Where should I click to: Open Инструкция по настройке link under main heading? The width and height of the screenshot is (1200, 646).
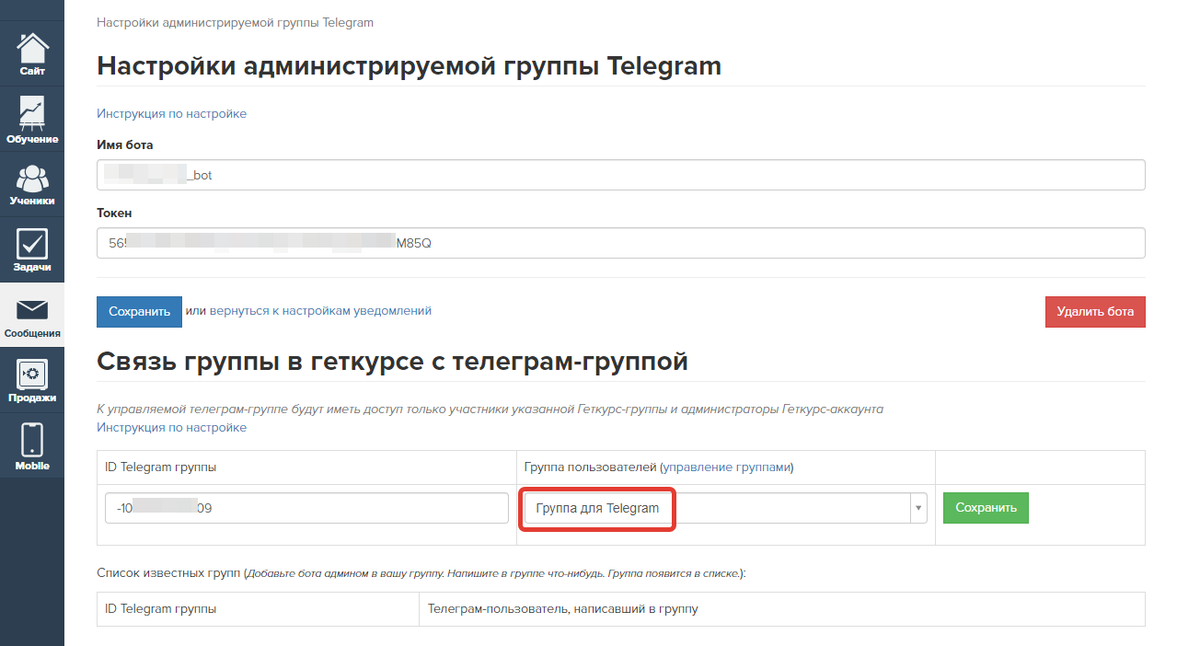[172, 114]
